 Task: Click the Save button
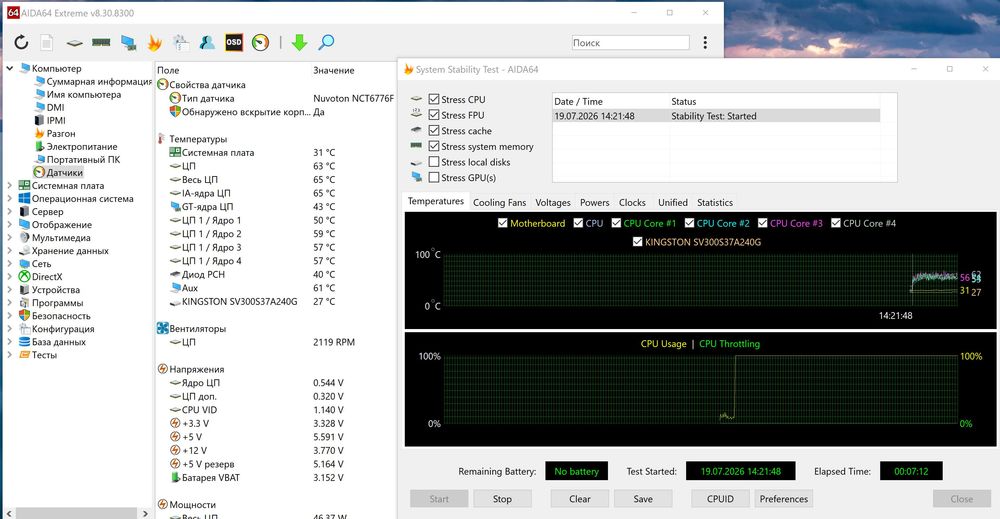(x=643, y=499)
